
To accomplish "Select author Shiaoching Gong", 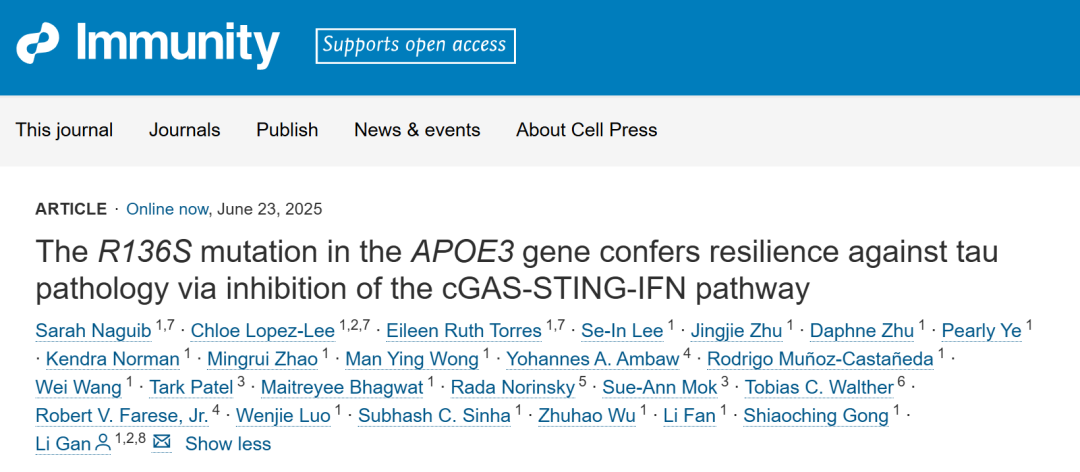I will 816,415.
